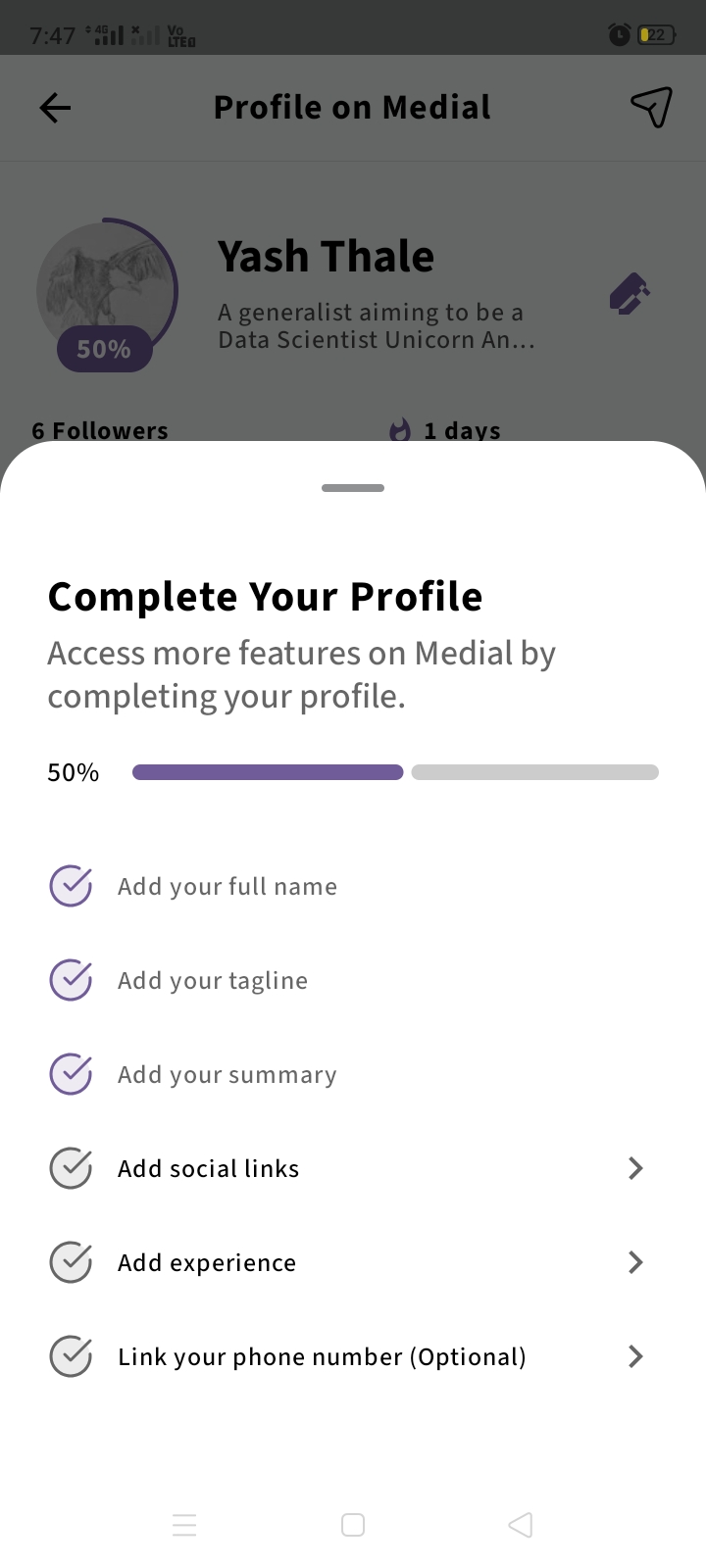Expand Add experience chevron
Screen dimensions: 706x1568
pos(635,1262)
